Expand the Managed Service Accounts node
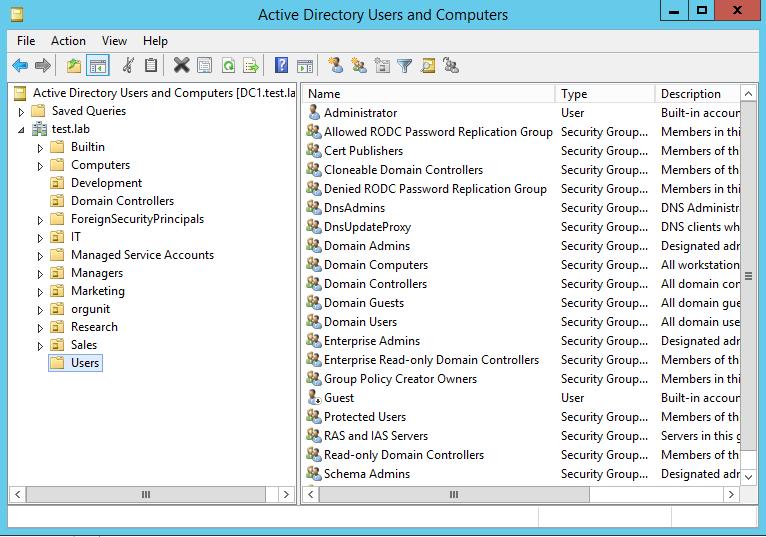This screenshot has height=537, width=766. 40,256
